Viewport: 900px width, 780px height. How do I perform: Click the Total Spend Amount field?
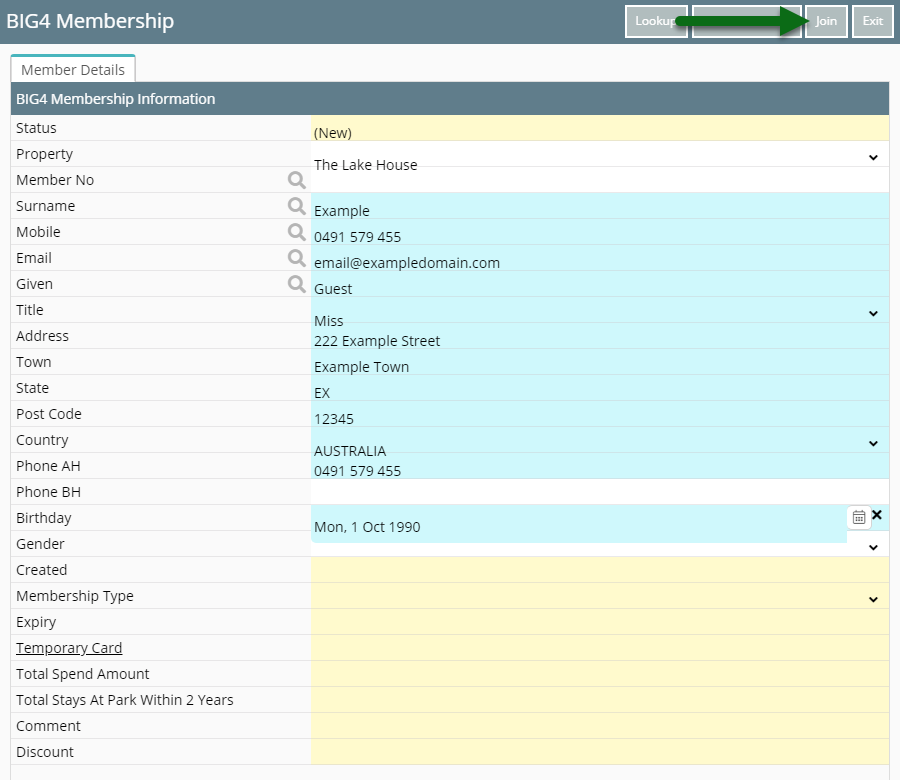(600, 674)
